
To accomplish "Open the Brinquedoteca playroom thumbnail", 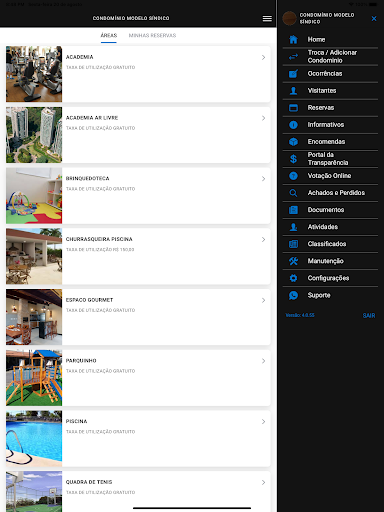I will pos(34,195).
